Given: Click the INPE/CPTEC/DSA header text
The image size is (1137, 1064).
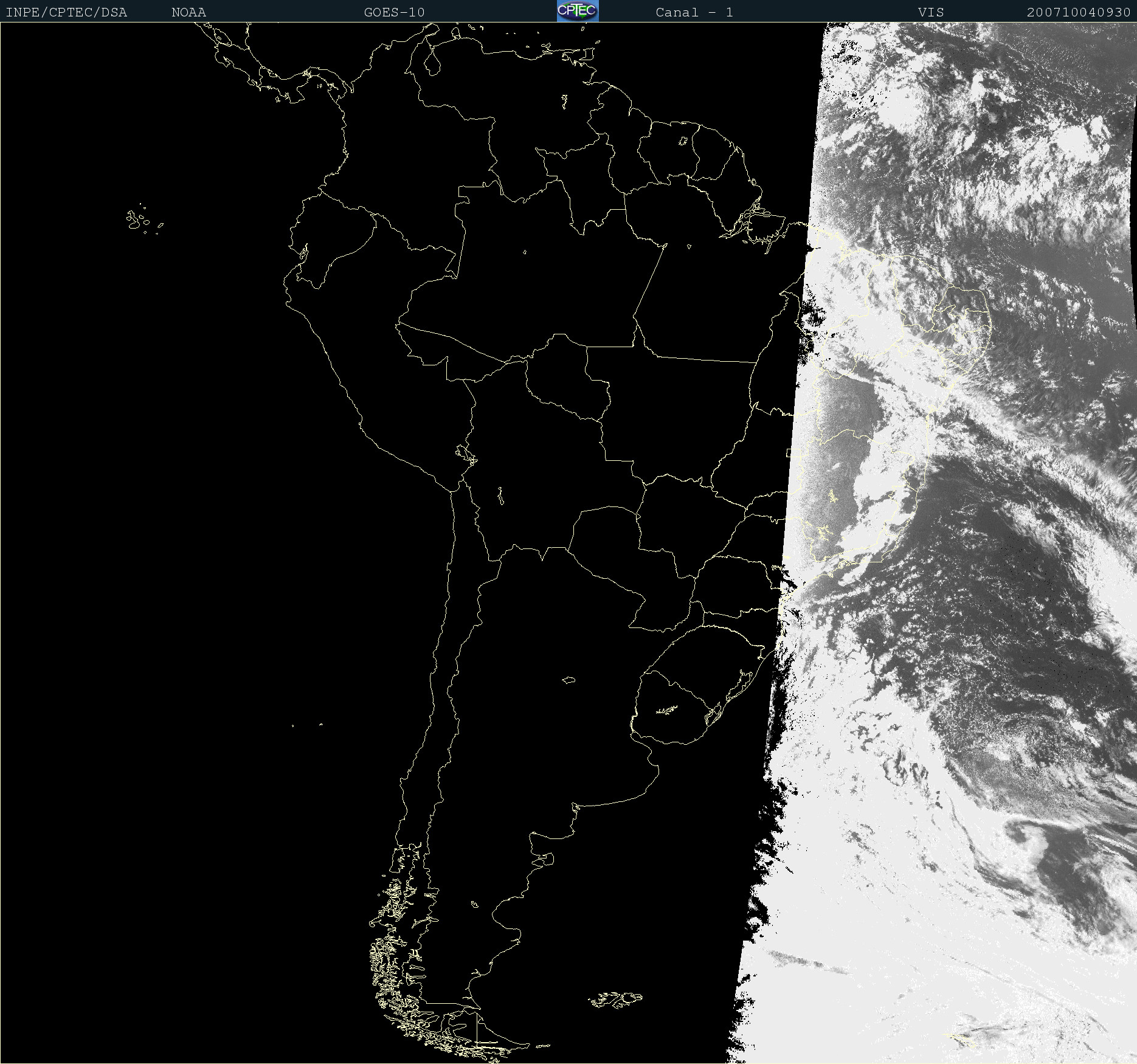Looking at the screenshot, I should [x=66, y=12].
